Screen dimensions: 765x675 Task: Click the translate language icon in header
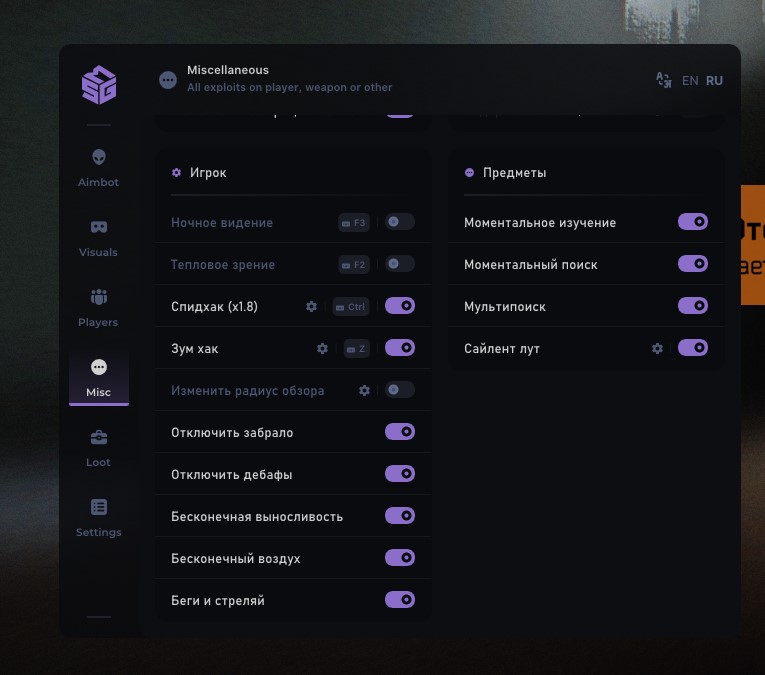tap(663, 81)
